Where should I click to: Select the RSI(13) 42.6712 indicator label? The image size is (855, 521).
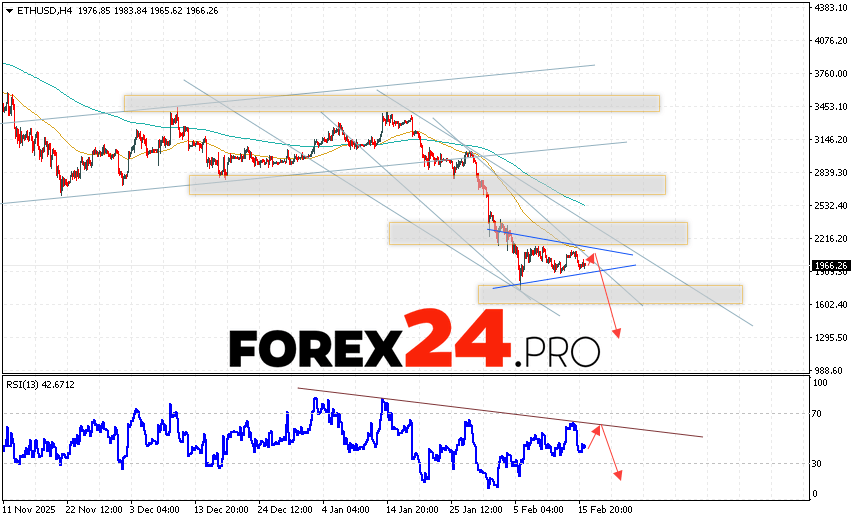click(x=40, y=384)
